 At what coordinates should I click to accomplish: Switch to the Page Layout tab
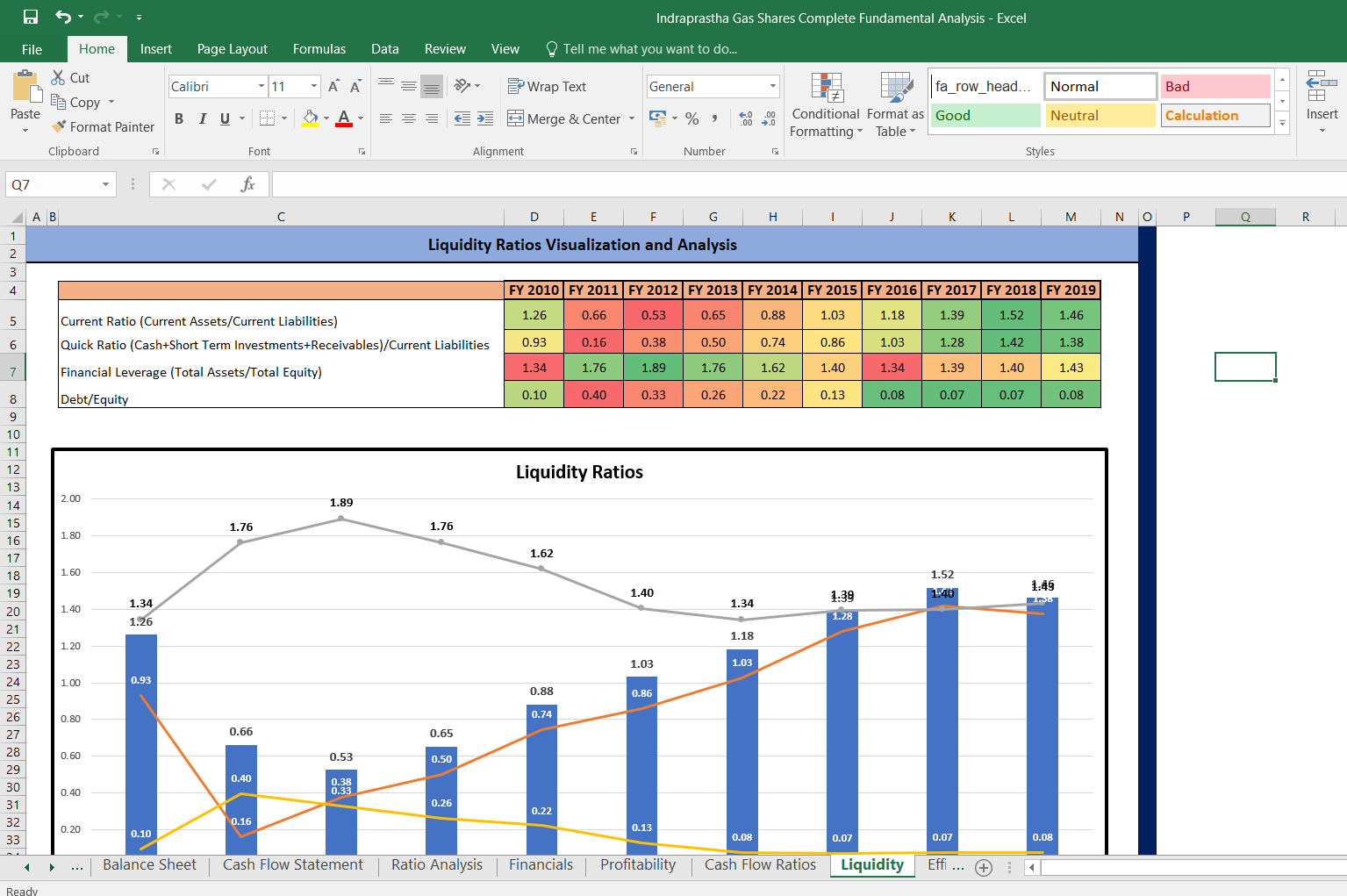click(x=233, y=49)
